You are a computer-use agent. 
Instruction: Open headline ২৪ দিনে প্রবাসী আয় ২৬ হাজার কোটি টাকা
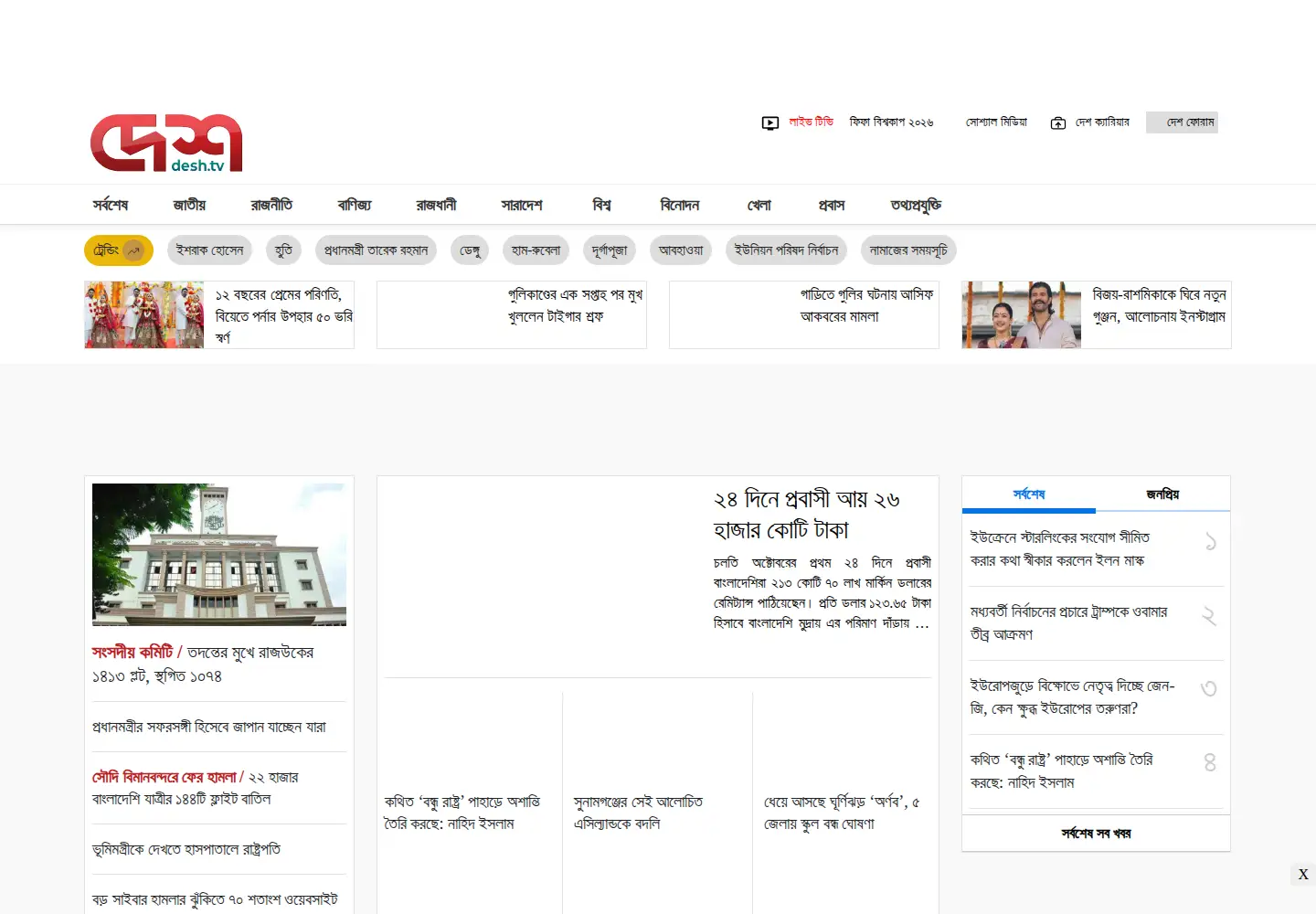807,515
